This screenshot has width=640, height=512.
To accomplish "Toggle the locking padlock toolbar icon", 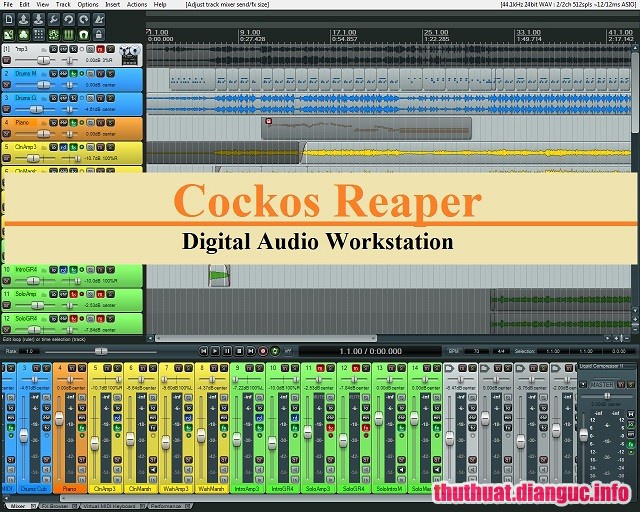I will (x=98, y=34).
